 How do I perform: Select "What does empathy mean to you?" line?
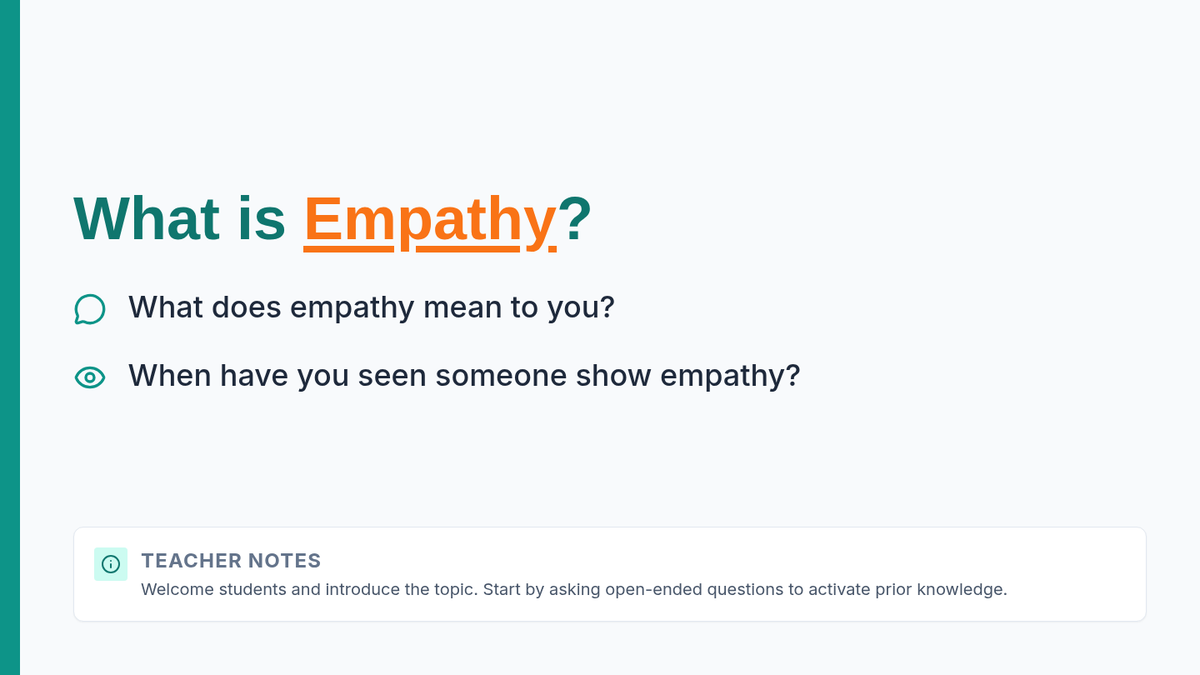click(x=371, y=307)
